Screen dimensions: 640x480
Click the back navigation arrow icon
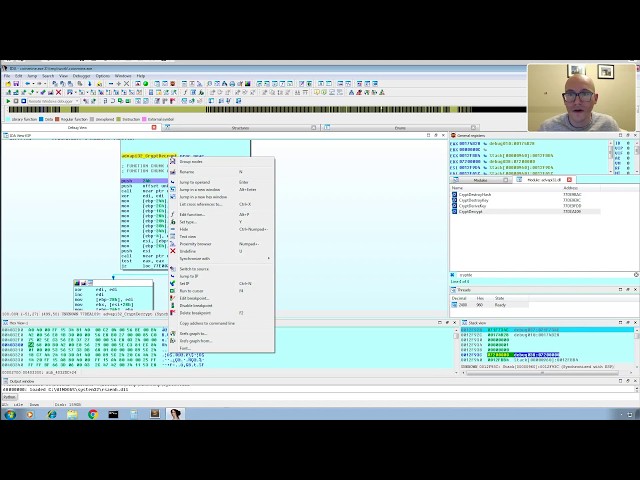[27, 84]
